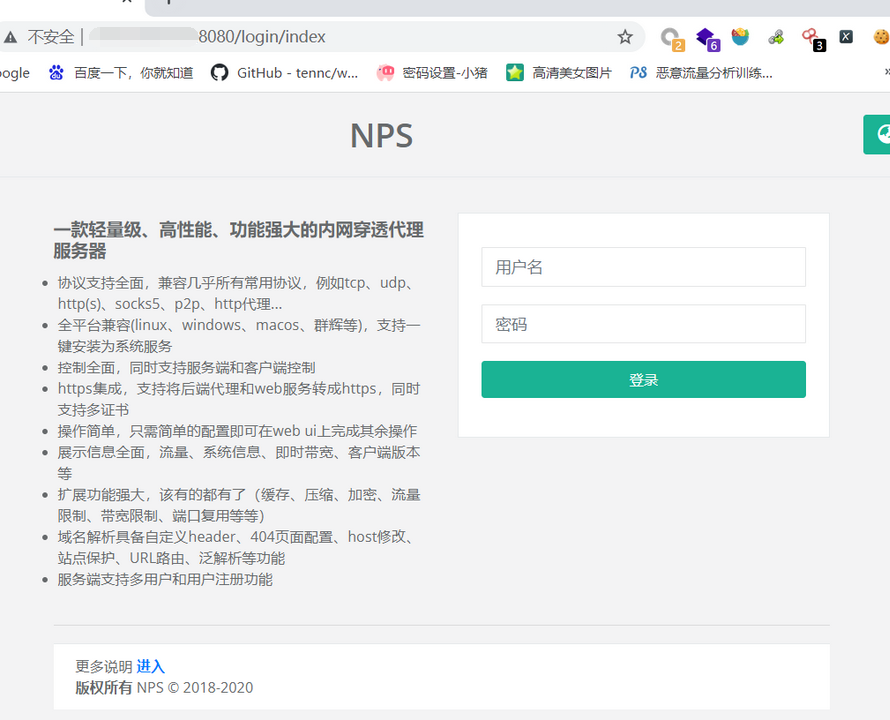890x720 pixels.
Task: Open the purple extension with 6 badge
Action: (707, 39)
